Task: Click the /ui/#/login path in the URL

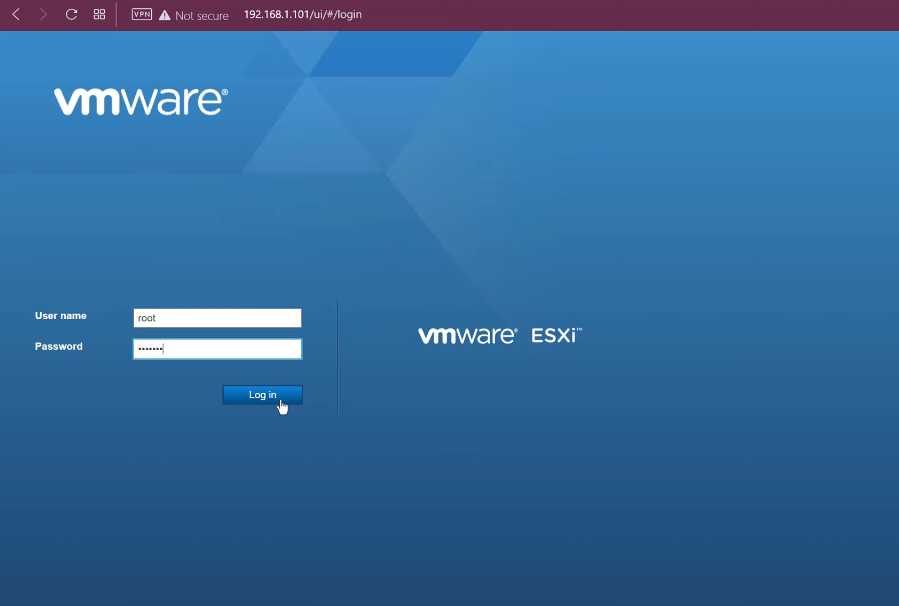Action: point(338,15)
